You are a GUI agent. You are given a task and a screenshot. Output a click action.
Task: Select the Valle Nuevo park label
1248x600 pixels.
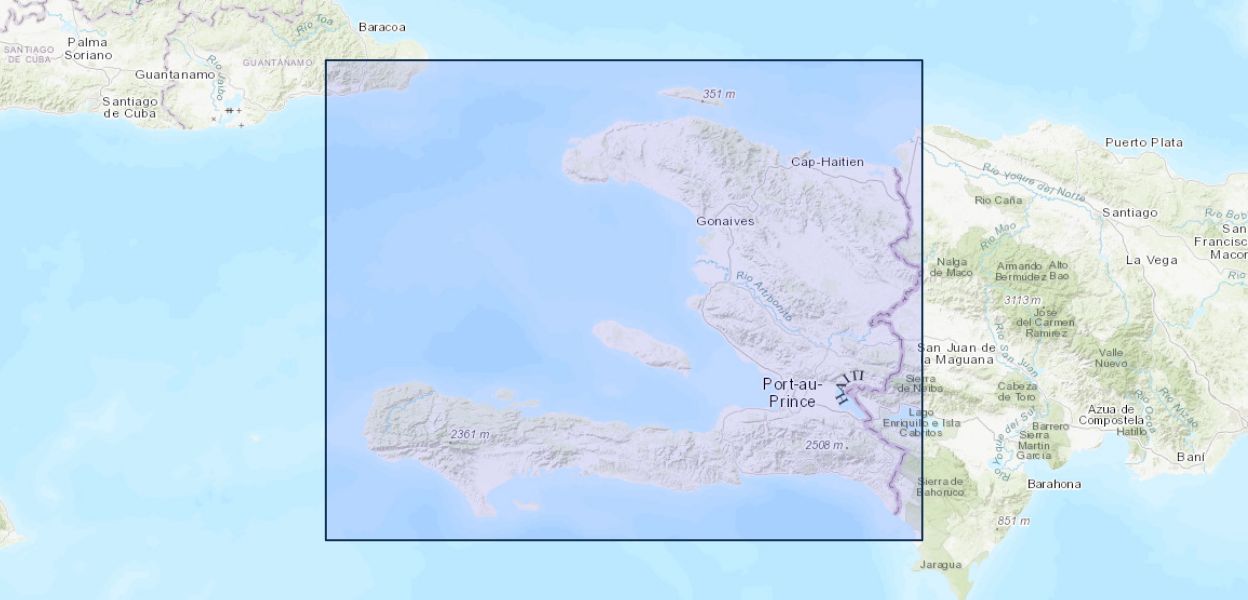coord(1111,358)
